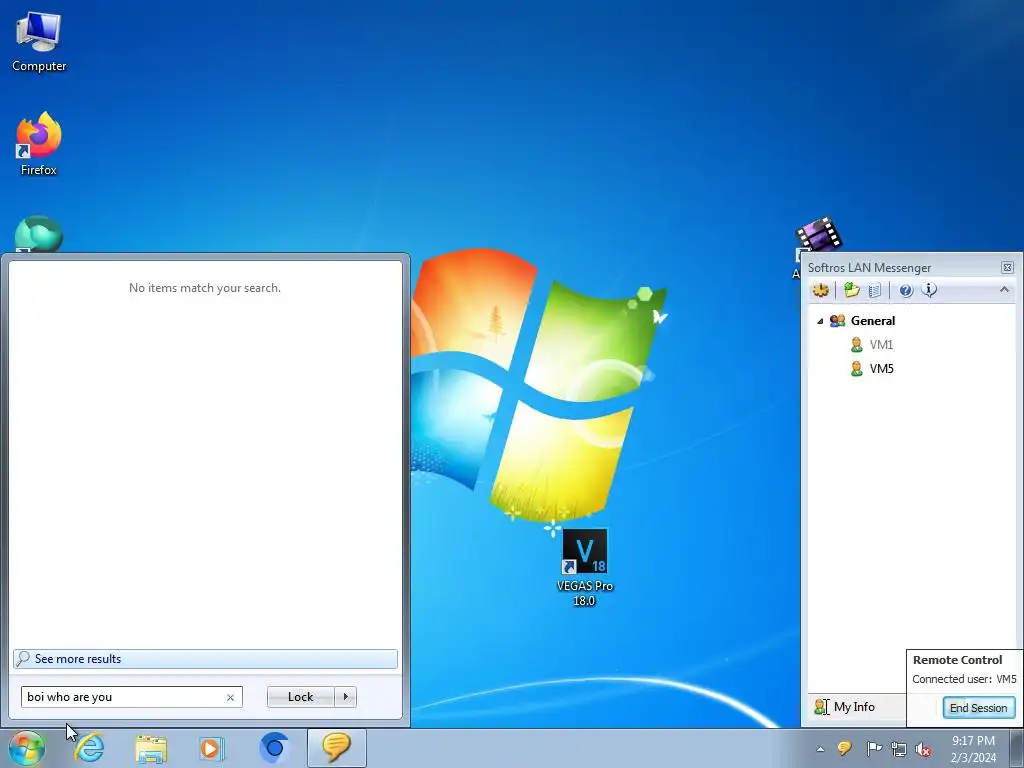Click the Remote Control heading
This screenshot has width=1024, height=768.
[x=957, y=660]
